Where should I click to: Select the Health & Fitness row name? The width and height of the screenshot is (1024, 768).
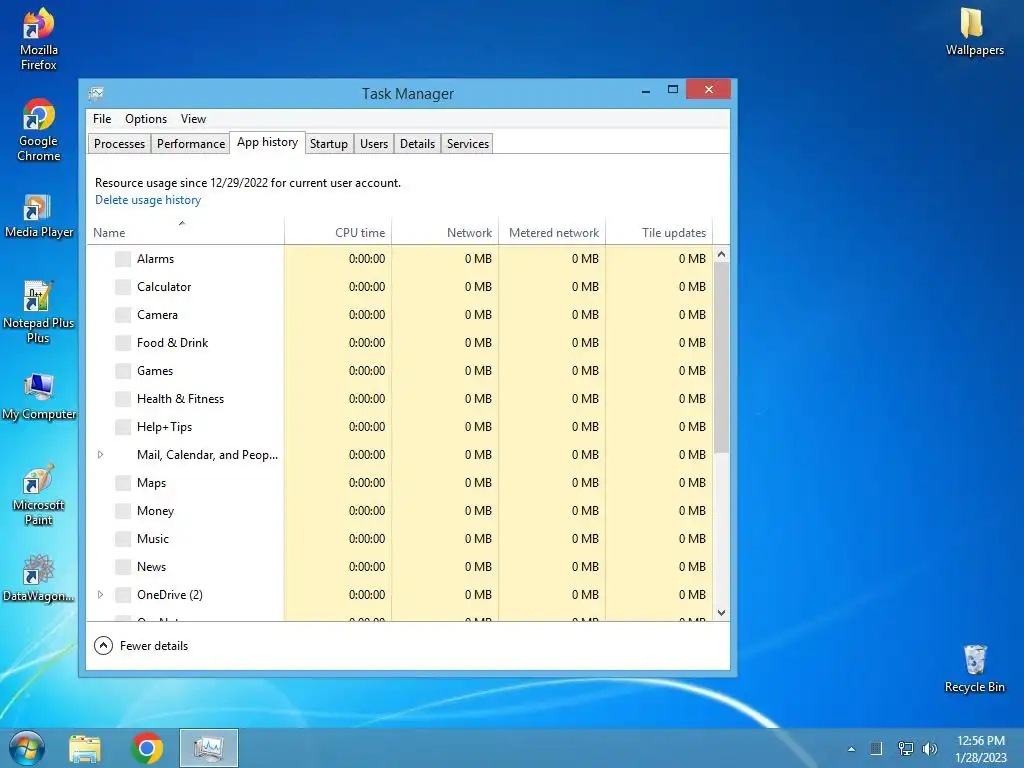pyautogui.click(x=180, y=399)
